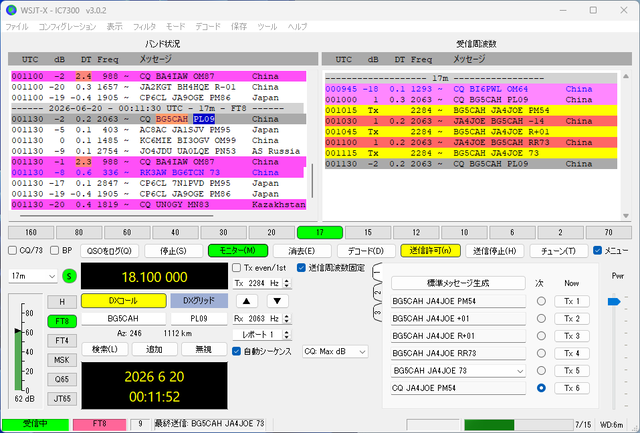Open the 17m band dropdown
The height and width of the screenshot is (433, 640).
point(33,276)
